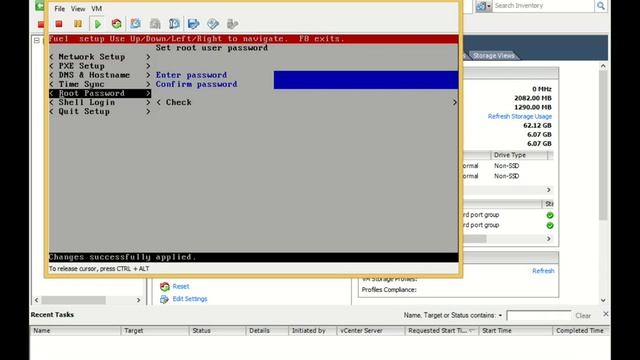This screenshot has height=360, width=640.
Task: Select Time Sync in Fuel menu
Action: [100, 84]
